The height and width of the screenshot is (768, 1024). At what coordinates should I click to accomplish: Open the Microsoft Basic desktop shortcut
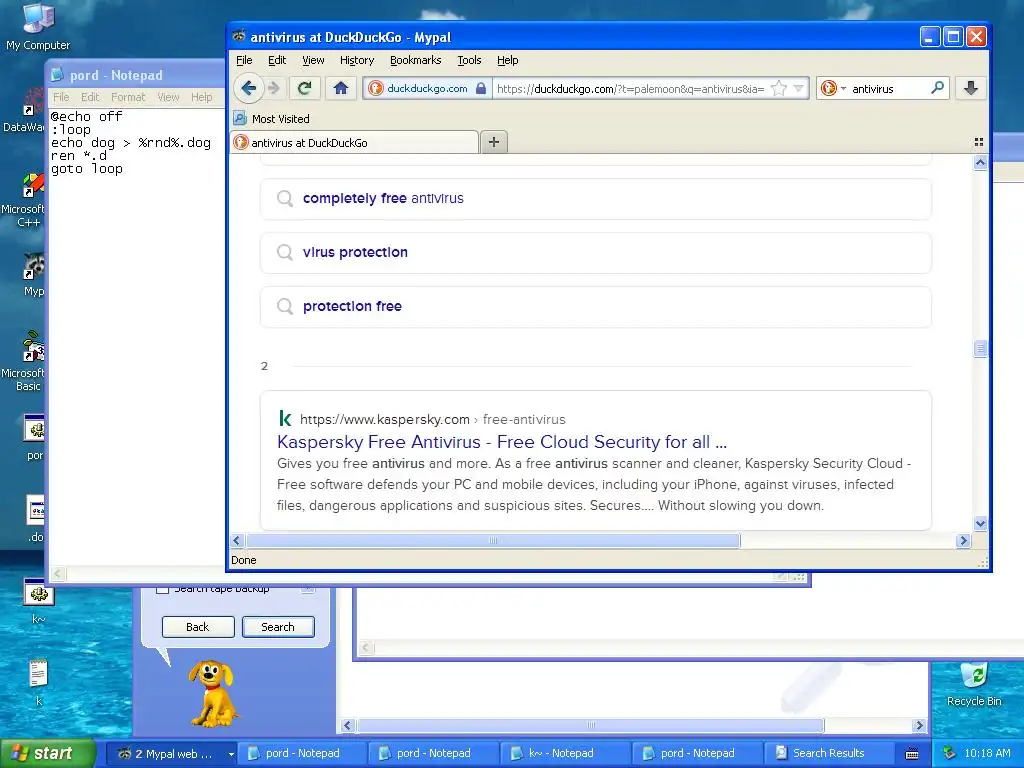(x=26, y=361)
